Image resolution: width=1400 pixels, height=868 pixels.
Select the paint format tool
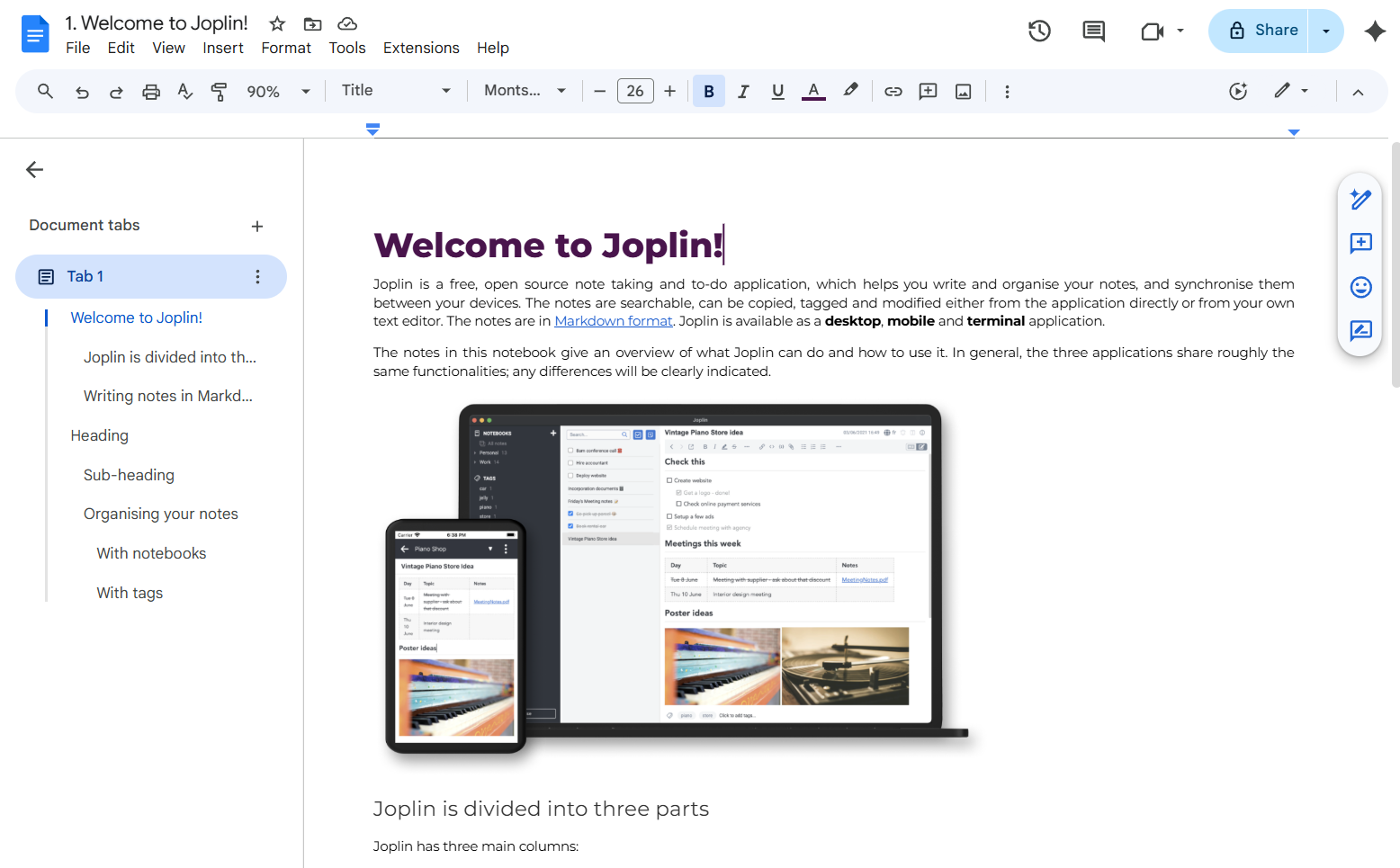pyautogui.click(x=219, y=91)
